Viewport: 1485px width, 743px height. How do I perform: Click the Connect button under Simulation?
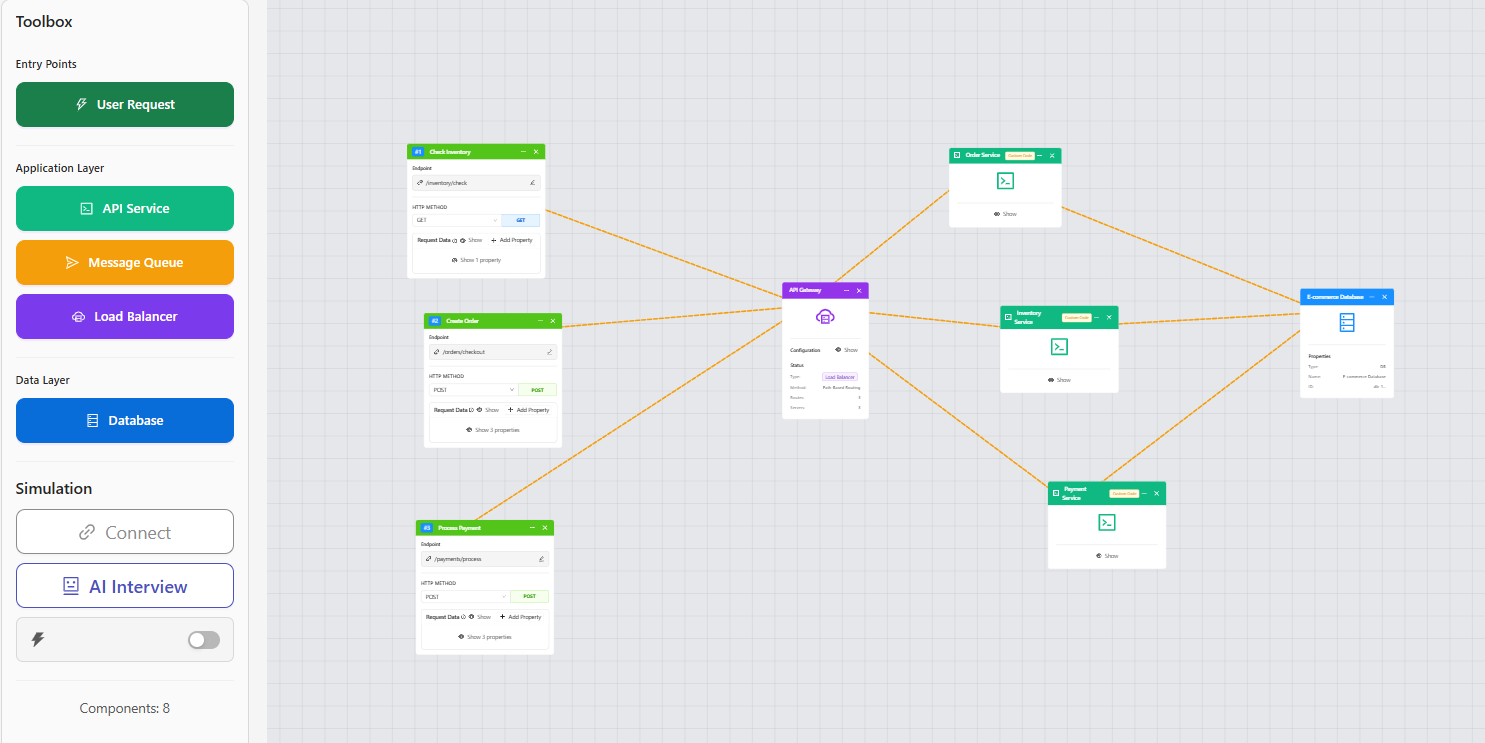point(125,532)
